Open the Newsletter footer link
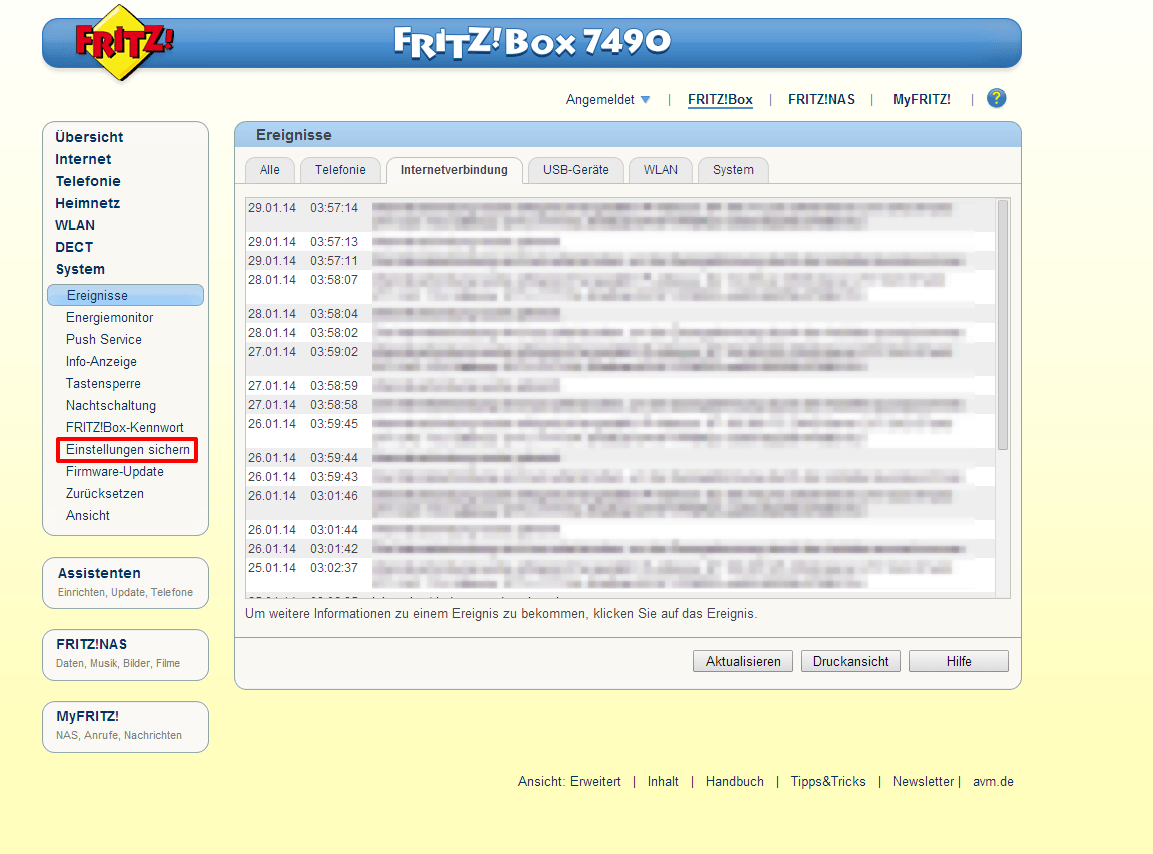 point(923,781)
